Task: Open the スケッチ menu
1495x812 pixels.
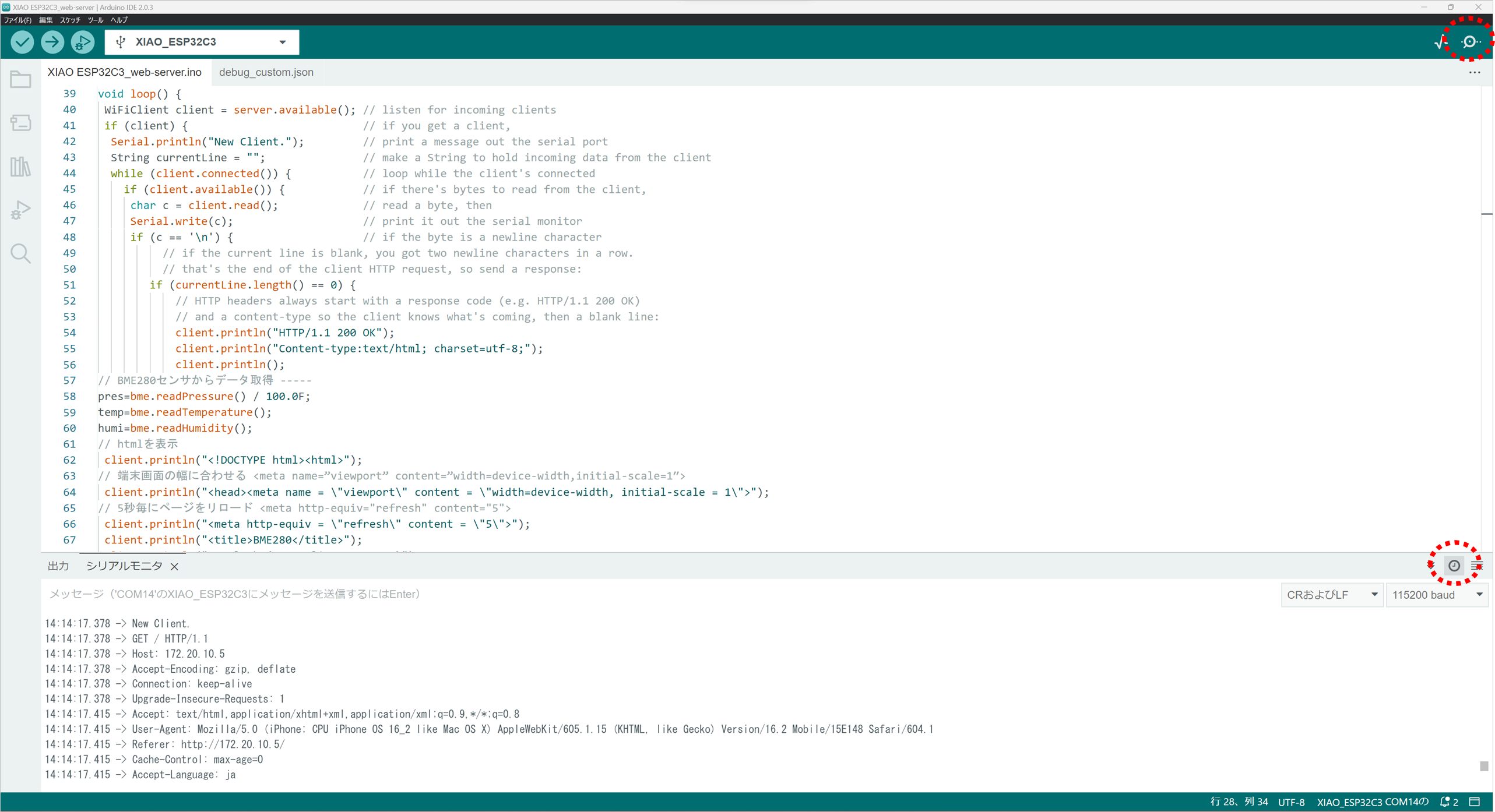Action: point(70,20)
